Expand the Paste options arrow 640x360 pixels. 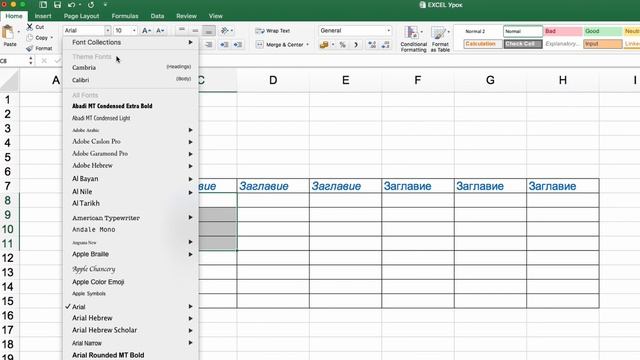18,31
